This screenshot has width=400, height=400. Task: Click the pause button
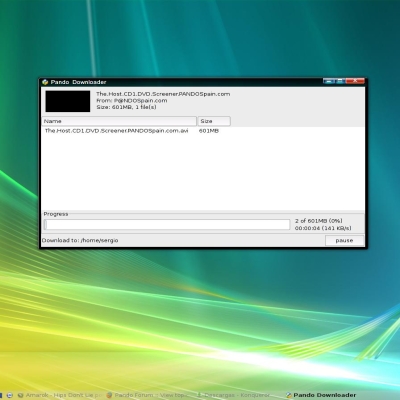pos(344,240)
